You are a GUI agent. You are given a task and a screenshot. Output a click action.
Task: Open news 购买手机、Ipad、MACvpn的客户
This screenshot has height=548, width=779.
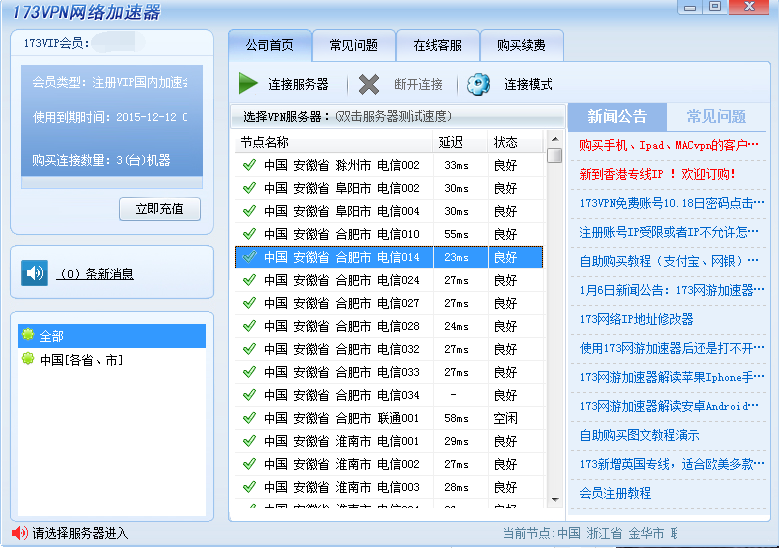click(x=669, y=146)
